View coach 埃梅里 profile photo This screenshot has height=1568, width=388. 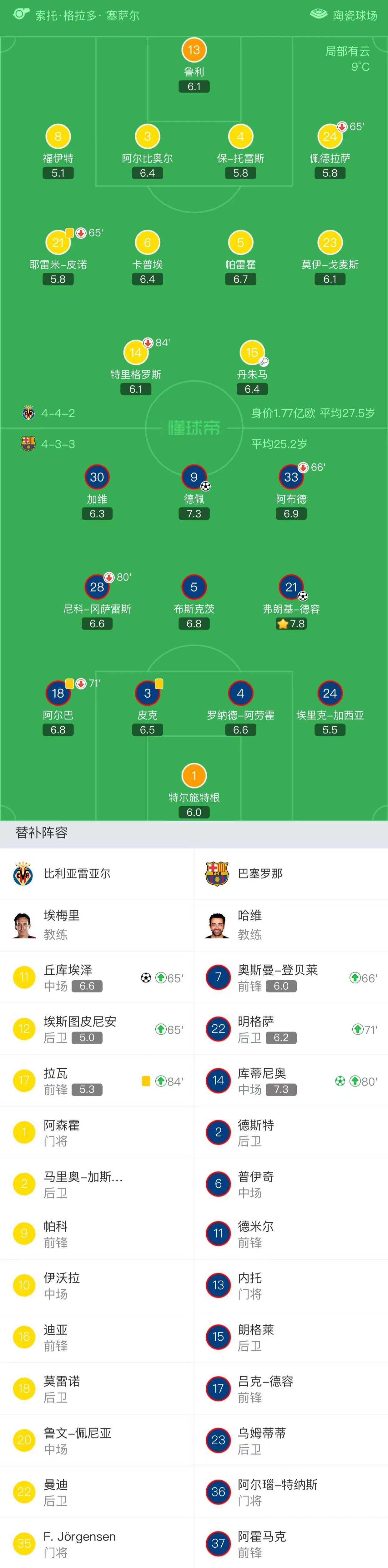pyautogui.click(x=23, y=925)
